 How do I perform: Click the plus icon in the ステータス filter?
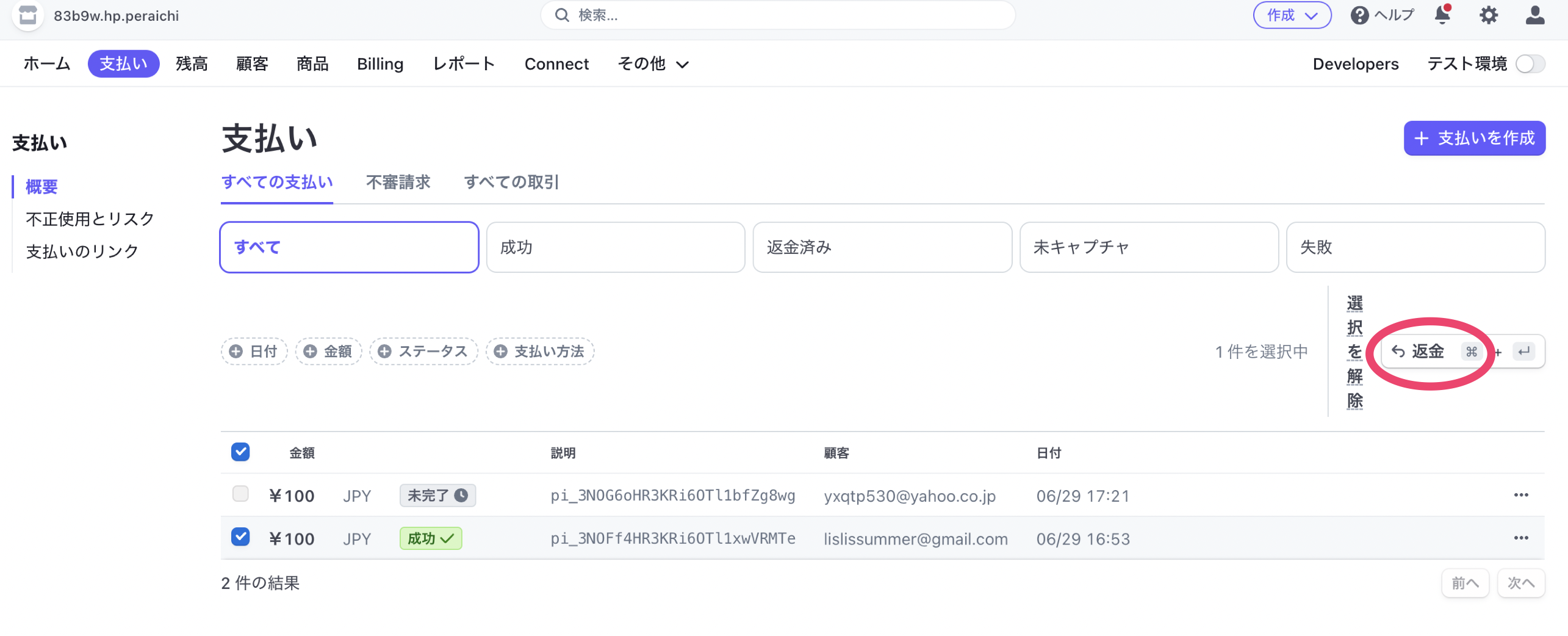click(x=384, y=352)
